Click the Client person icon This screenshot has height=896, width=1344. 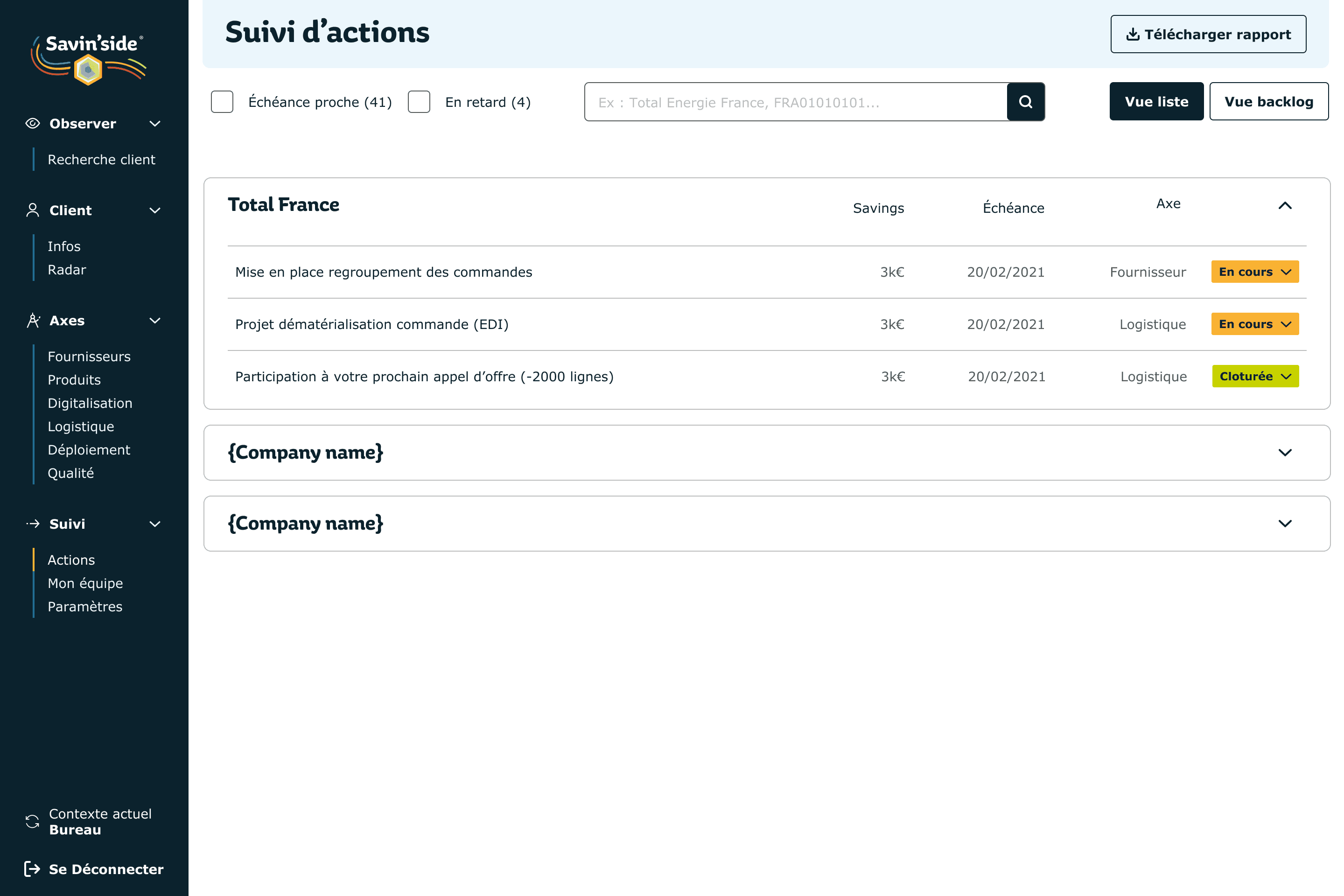[33, 210]
